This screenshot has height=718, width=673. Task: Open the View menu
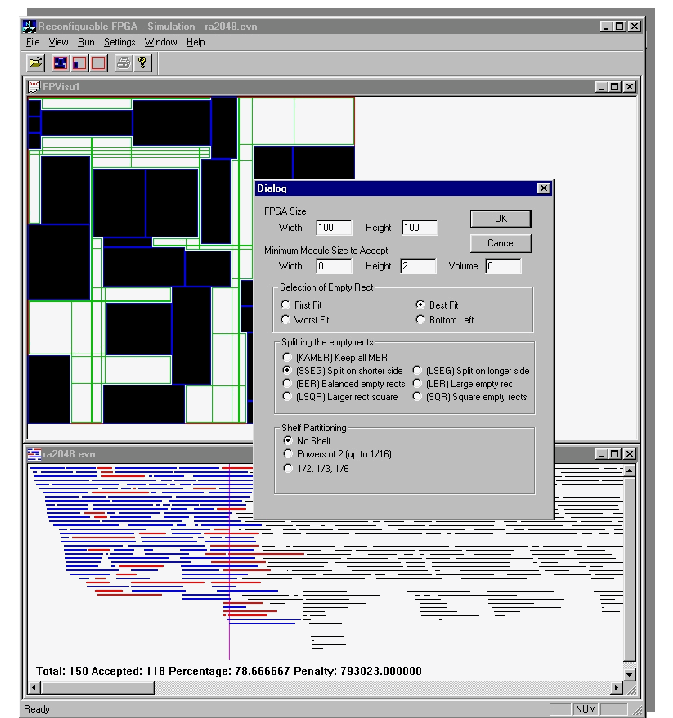(58, 42)
